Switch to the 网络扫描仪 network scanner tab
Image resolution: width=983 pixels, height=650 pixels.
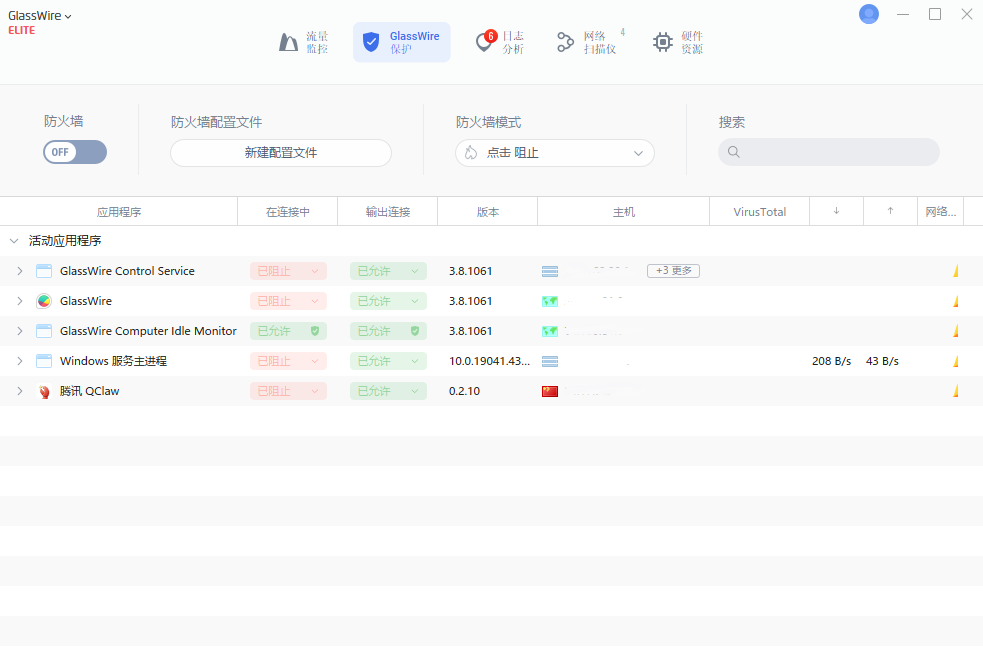(x=591, y=42)
